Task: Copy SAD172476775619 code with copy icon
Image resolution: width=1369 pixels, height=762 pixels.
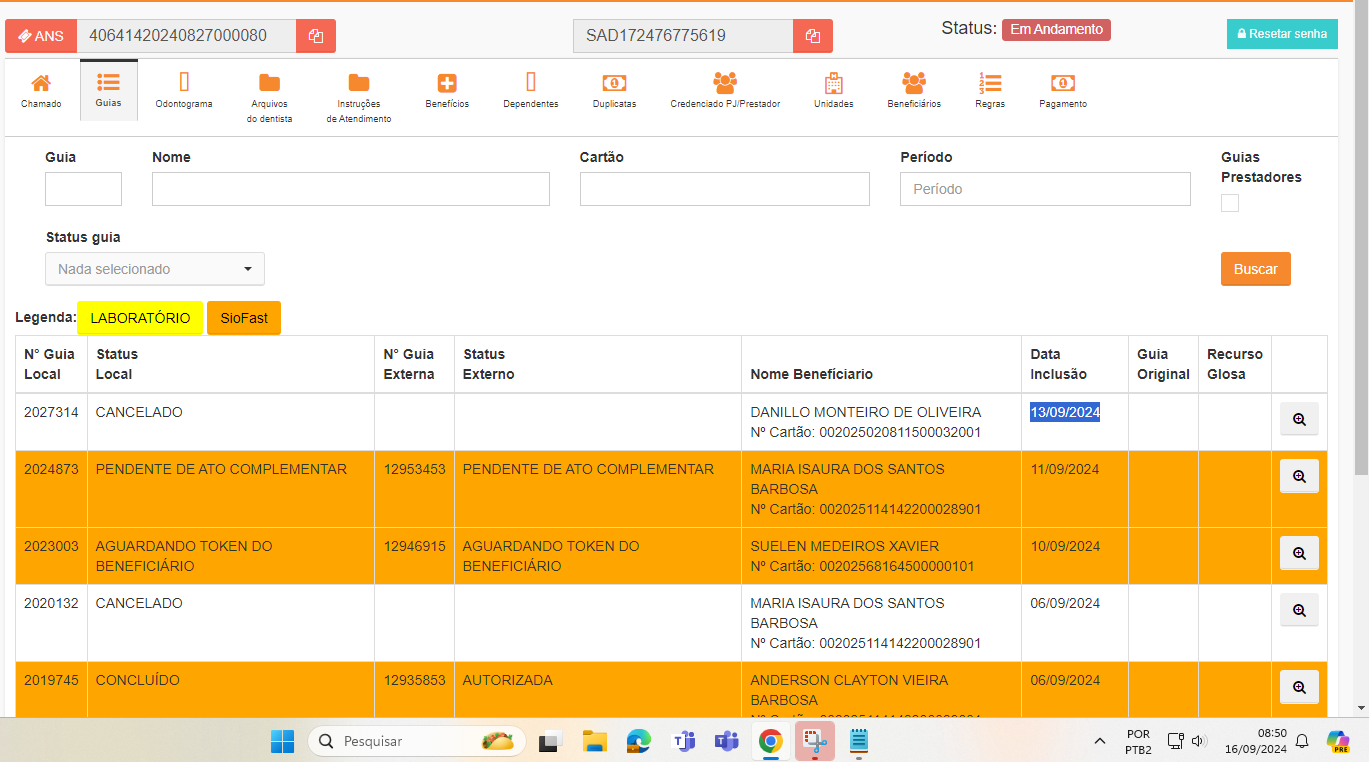Action: (x=813, y=36)
